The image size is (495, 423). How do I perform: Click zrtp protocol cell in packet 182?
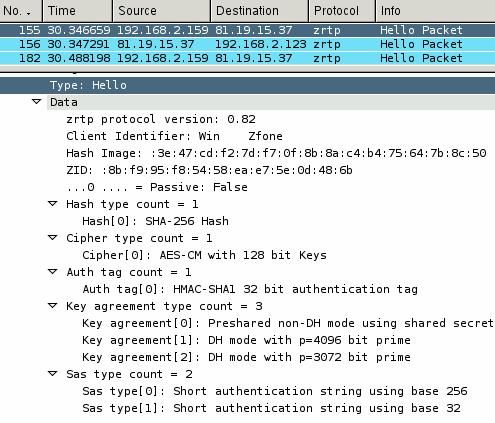coord(327,58)
